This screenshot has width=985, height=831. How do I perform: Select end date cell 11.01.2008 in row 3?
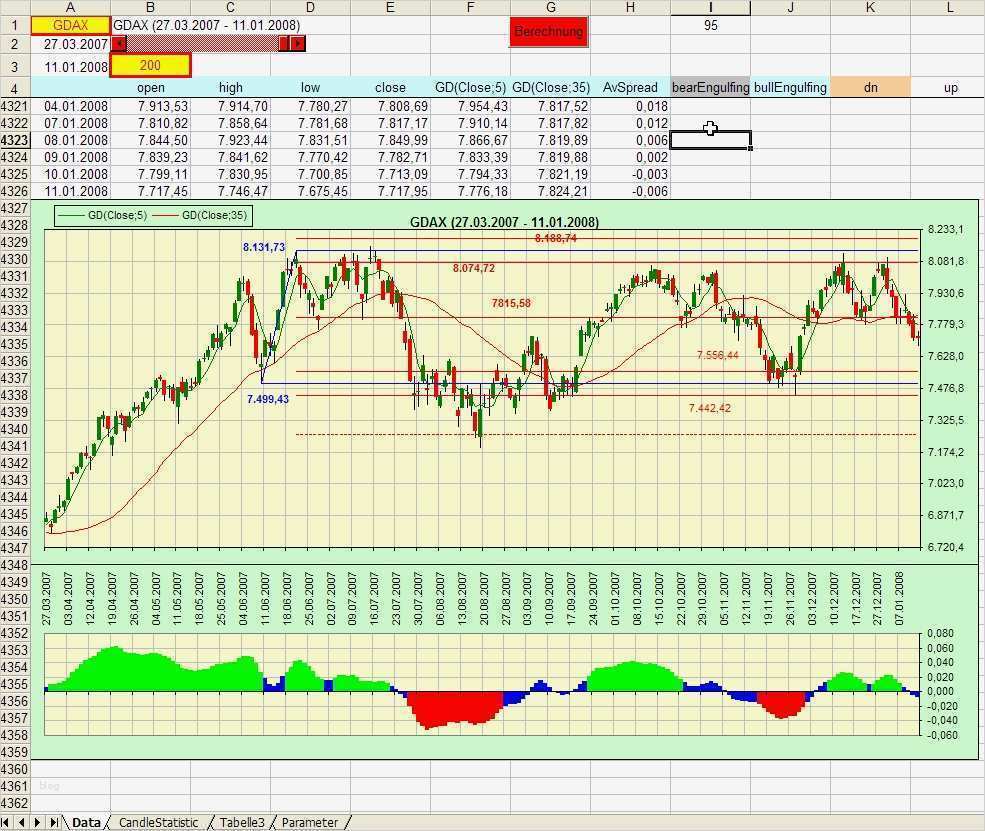click(70, 66)
